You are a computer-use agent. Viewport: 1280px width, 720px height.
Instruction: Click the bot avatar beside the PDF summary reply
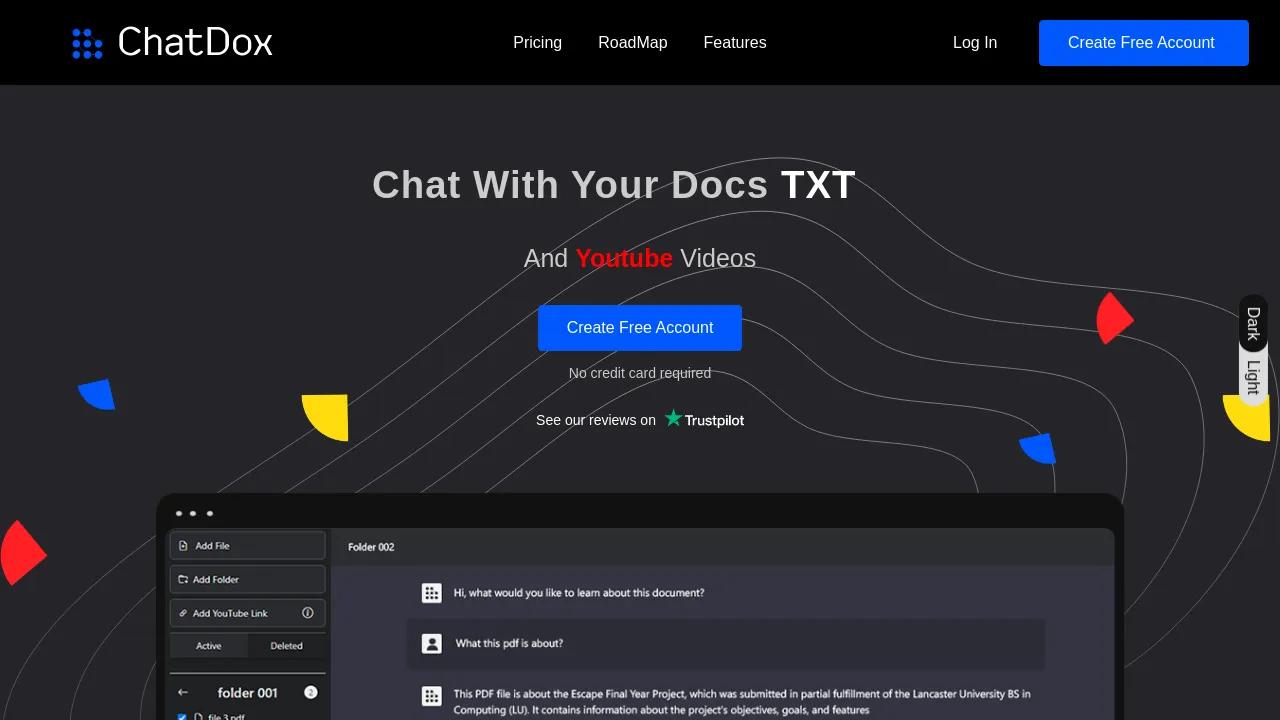432,696
